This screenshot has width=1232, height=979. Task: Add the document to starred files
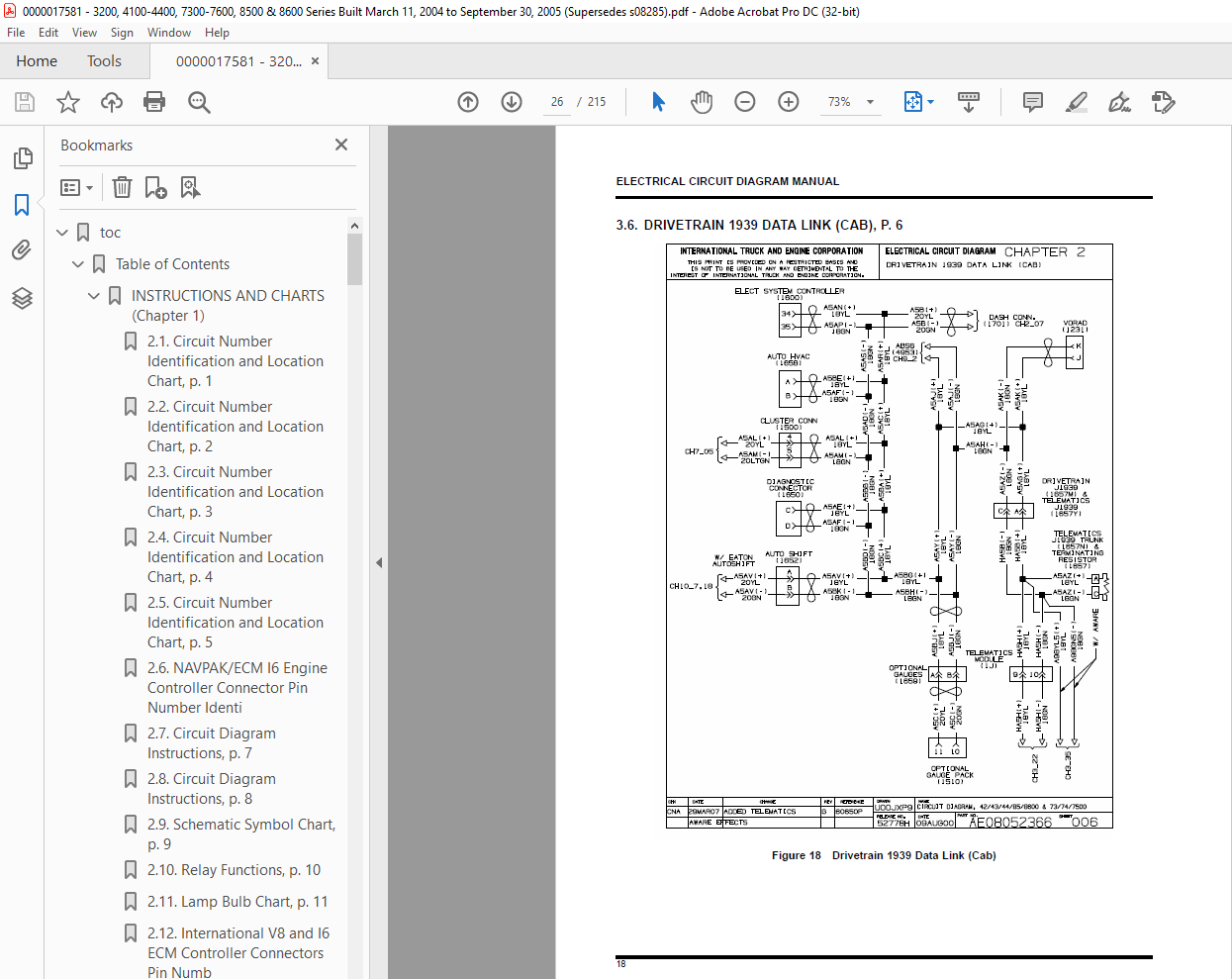pos(68,102)
